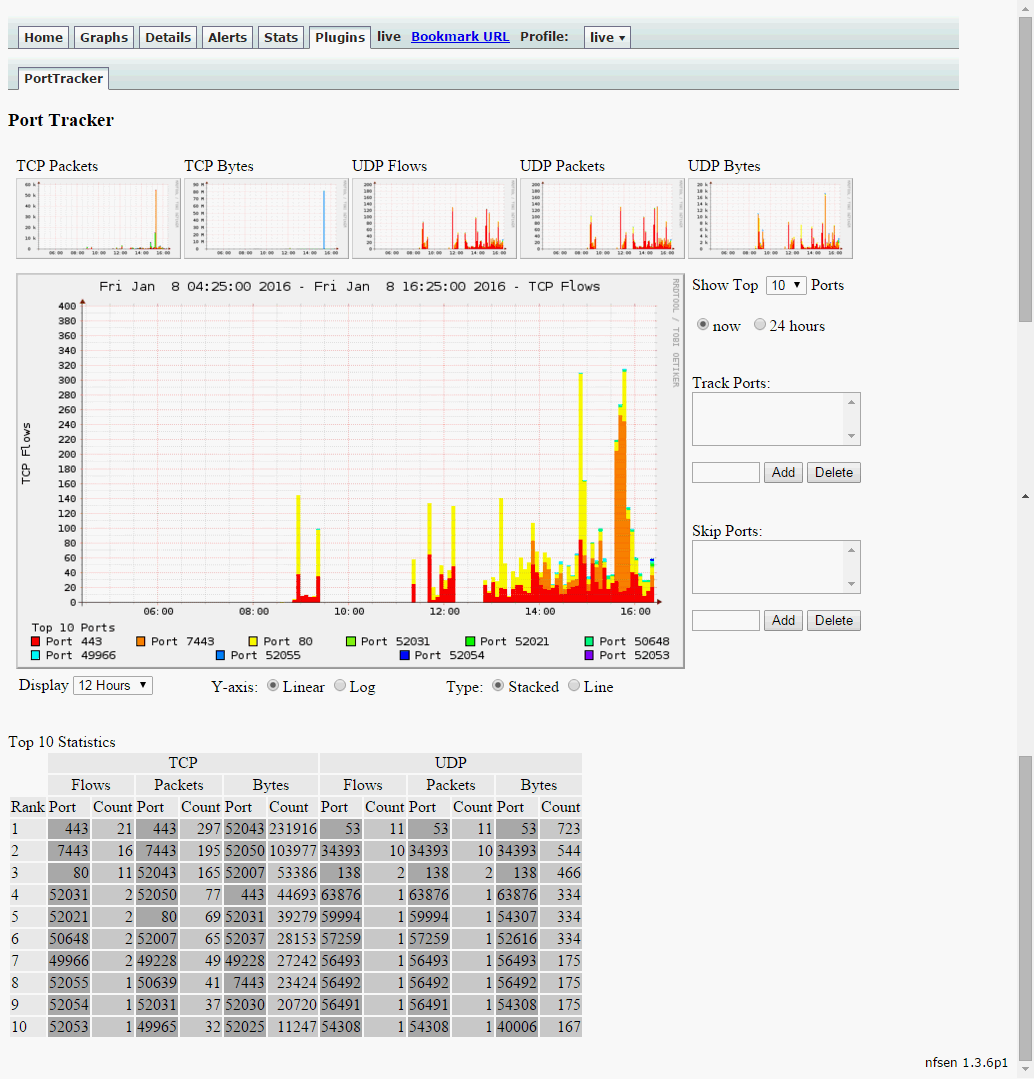Click the Bookmark URL link
Screen dimensions: 1034x1079
tap(460, 37)
